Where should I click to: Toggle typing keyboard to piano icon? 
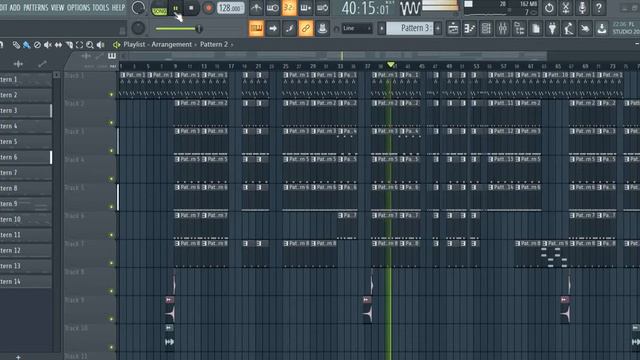[x=256, y=28]
